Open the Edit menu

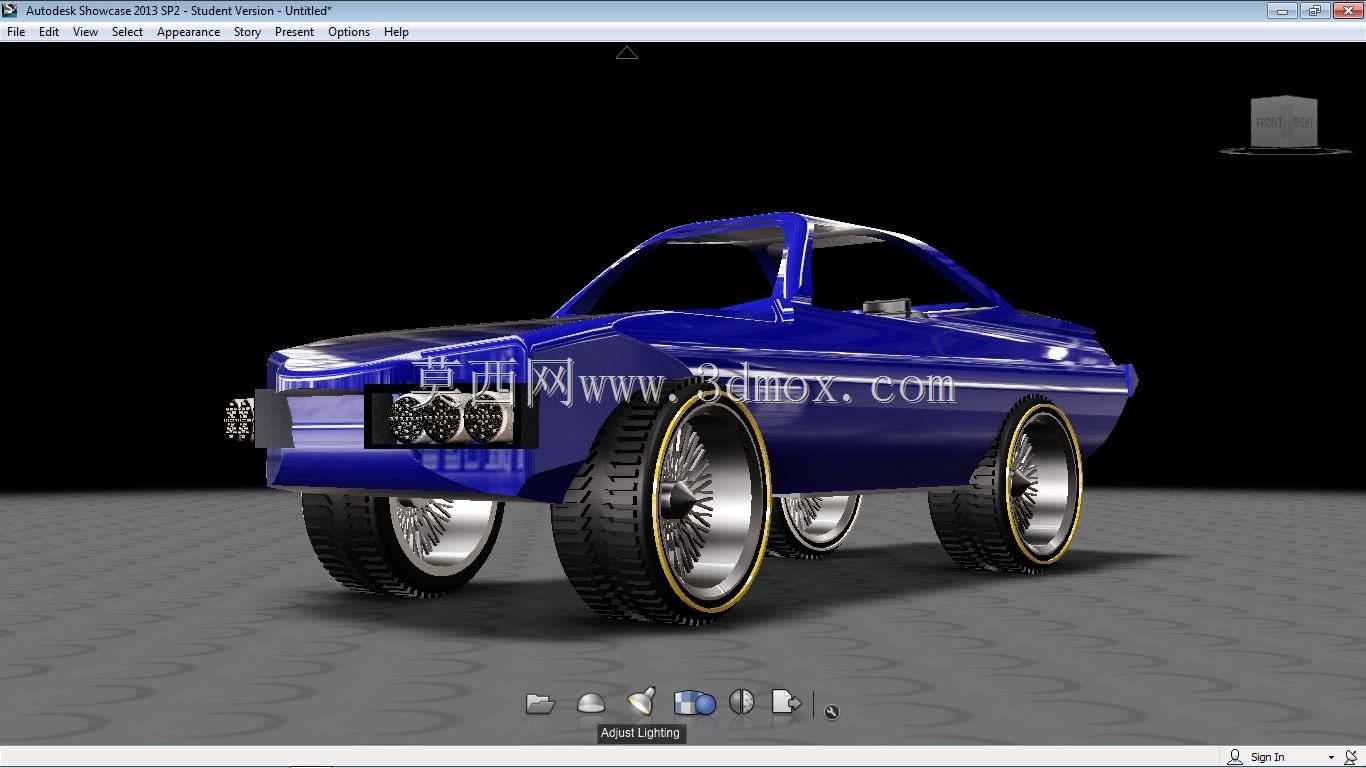49,32
